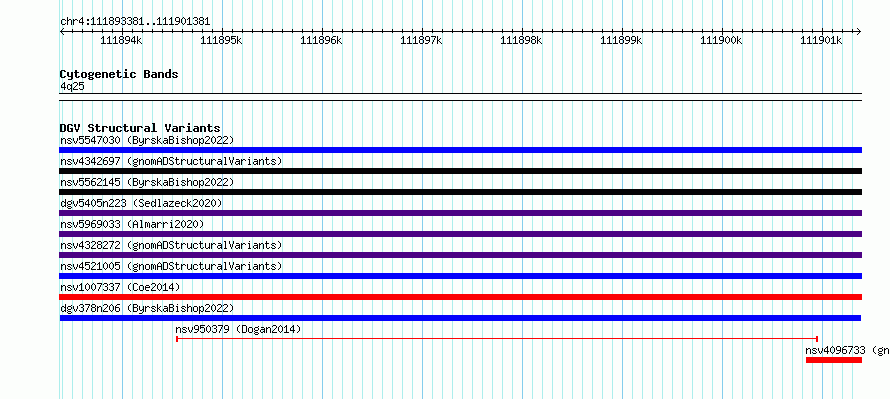Click the 111895k ruler position
890x399 pixels.
(222, 40)
